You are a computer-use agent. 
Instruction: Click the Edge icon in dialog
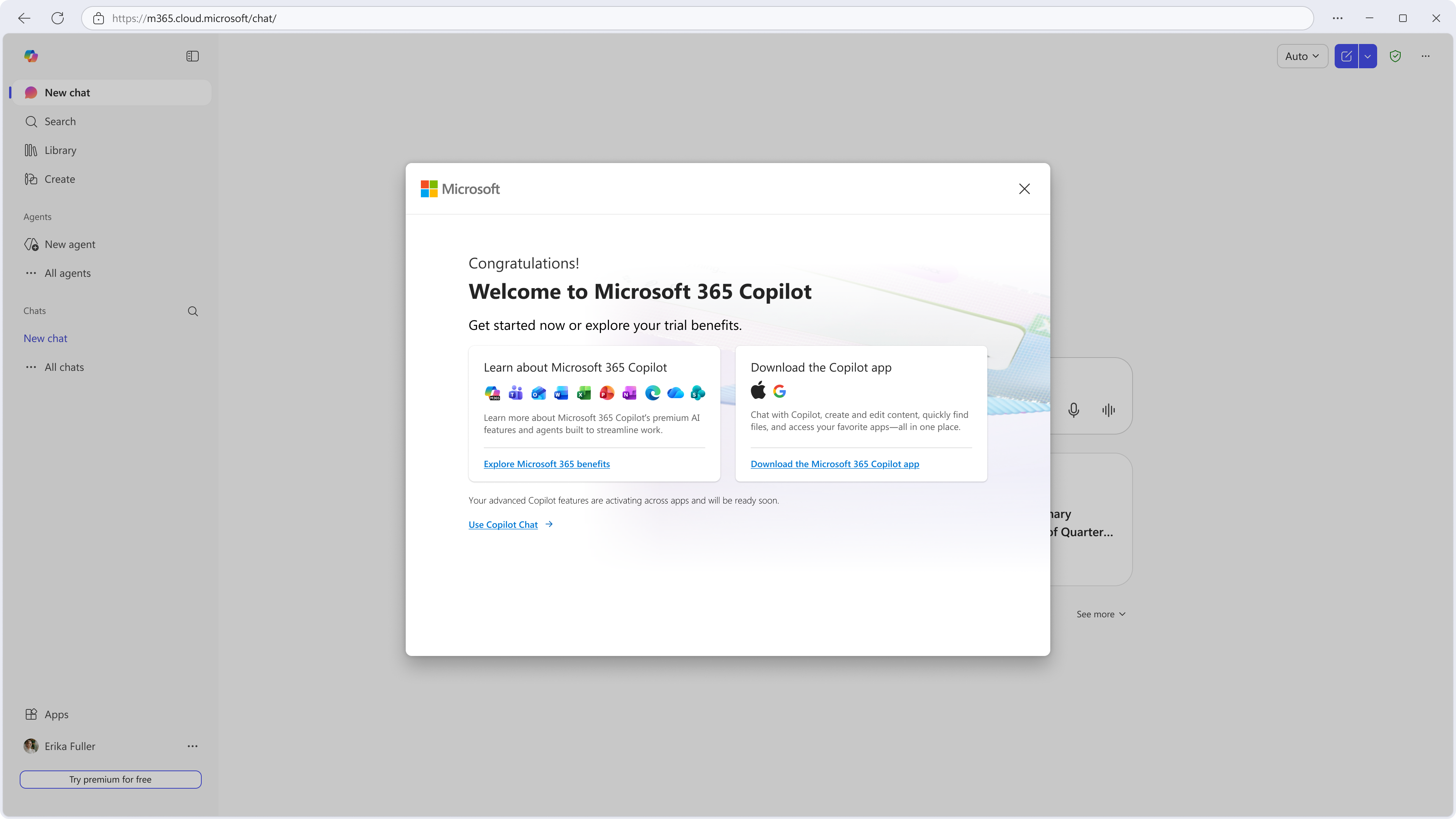coord(652,393)
